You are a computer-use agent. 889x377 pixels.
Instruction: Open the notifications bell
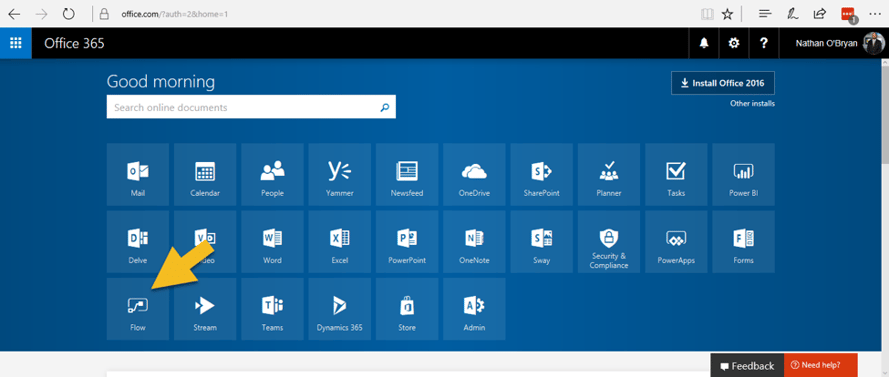click(704, 43)
